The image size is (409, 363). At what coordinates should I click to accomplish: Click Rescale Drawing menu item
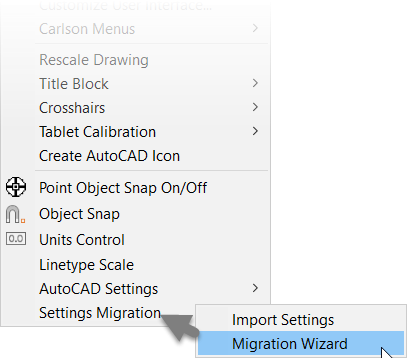coord(94,60)
